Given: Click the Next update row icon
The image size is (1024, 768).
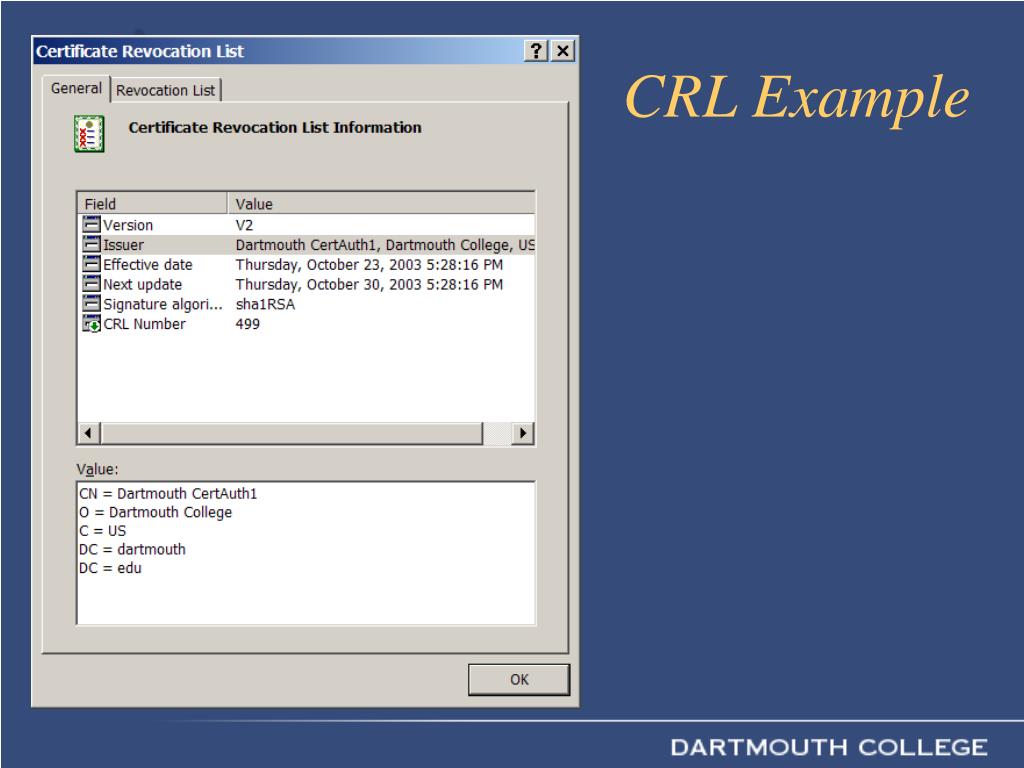Looking at the screenshot, I should tap(91, 284).
